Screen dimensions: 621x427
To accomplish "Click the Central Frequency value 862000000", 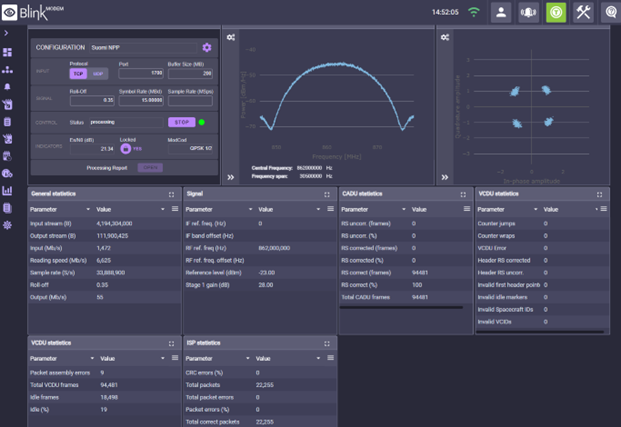I will (309, 168).
